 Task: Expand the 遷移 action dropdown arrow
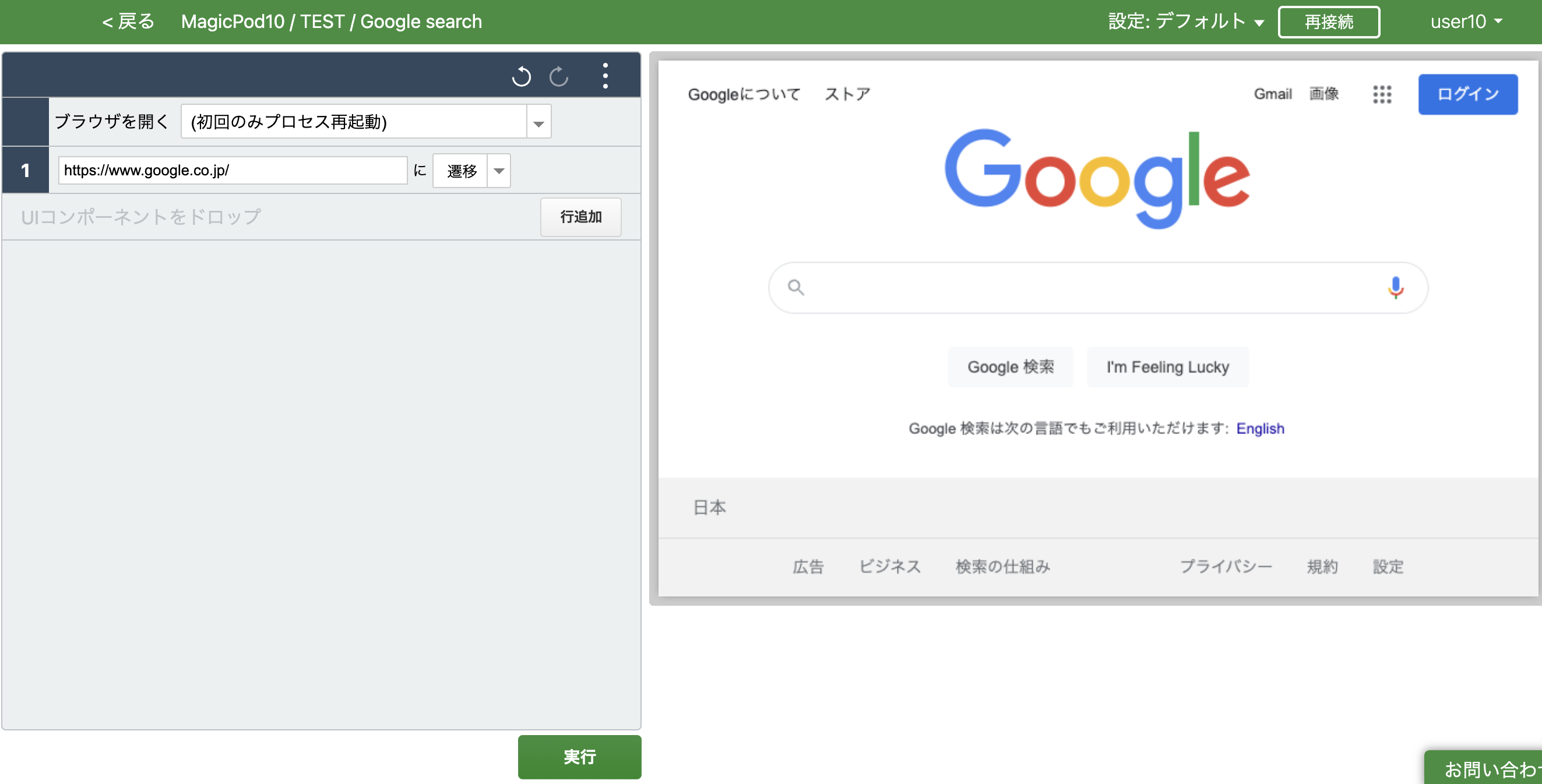tap(499, 171)
